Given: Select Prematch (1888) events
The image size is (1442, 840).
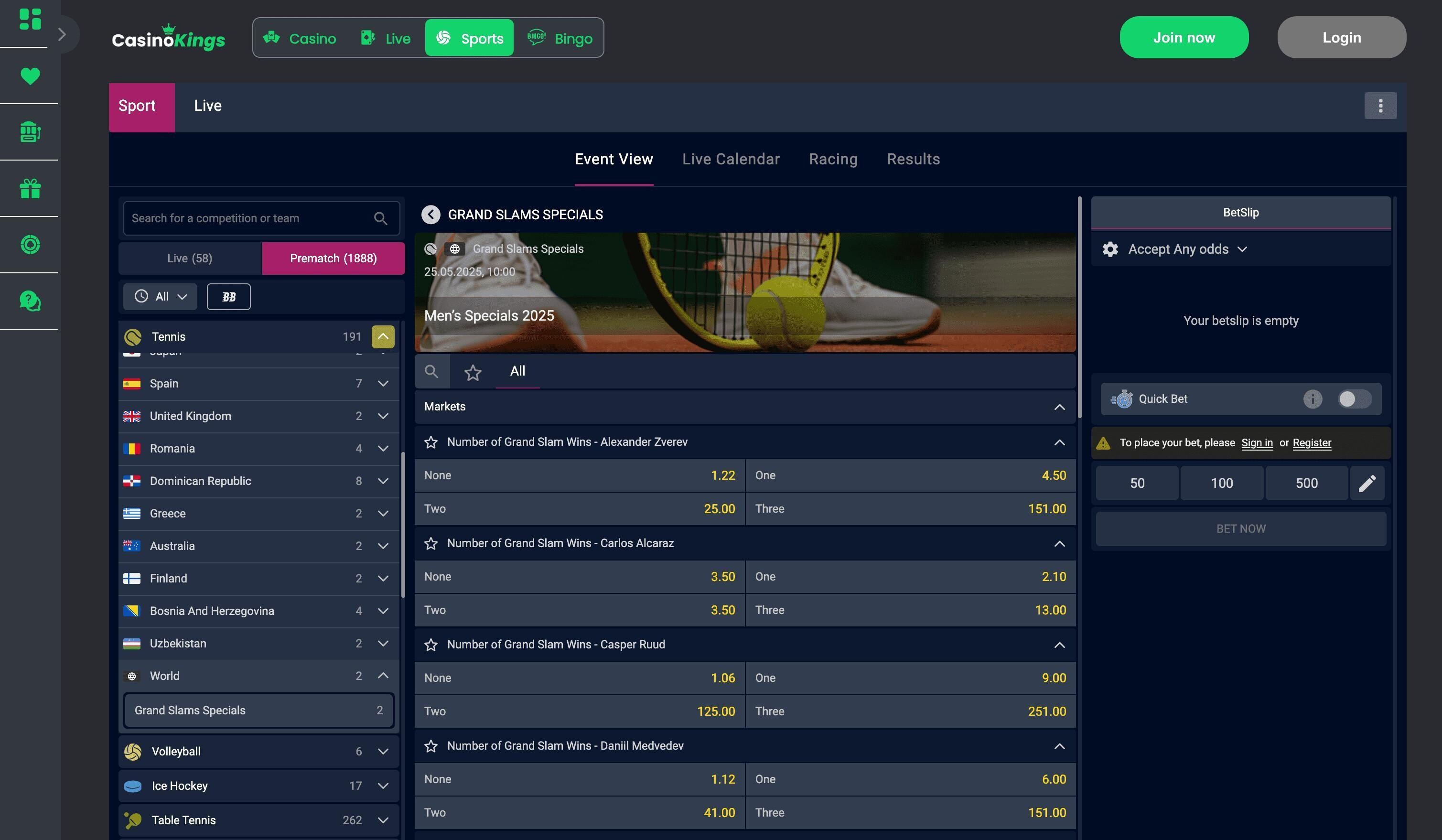Looking at the screenshot, I should click(x=334, y=258).
